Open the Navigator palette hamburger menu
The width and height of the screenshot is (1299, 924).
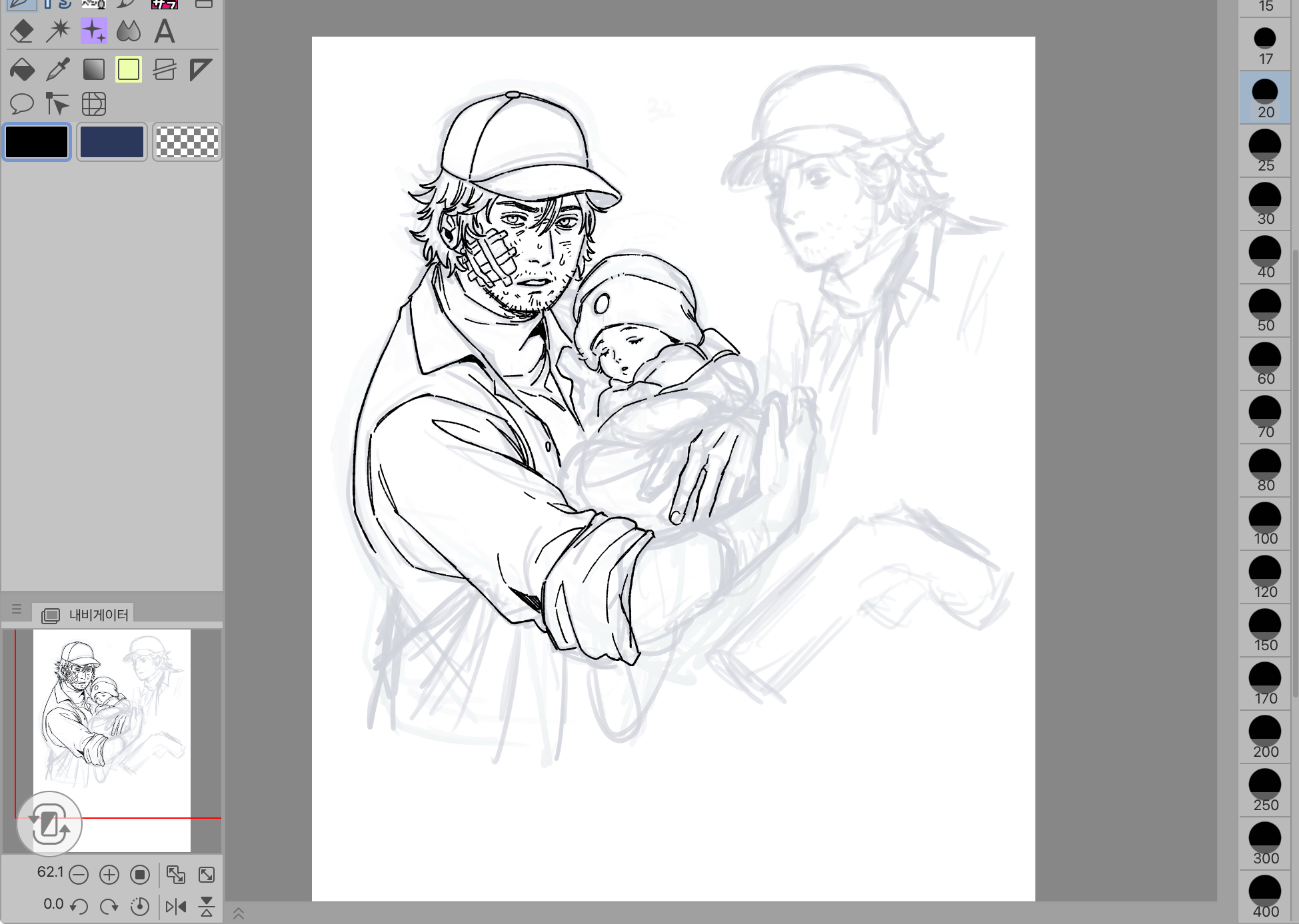(x=17, y=609)
